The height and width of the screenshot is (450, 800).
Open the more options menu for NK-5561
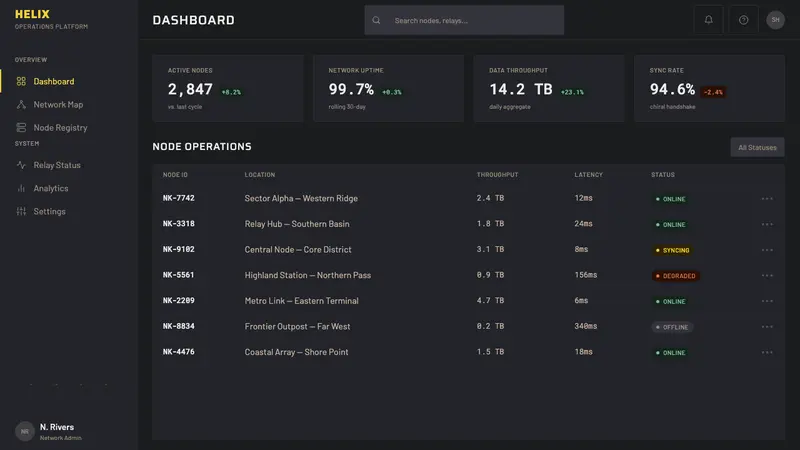coord(767,276)
